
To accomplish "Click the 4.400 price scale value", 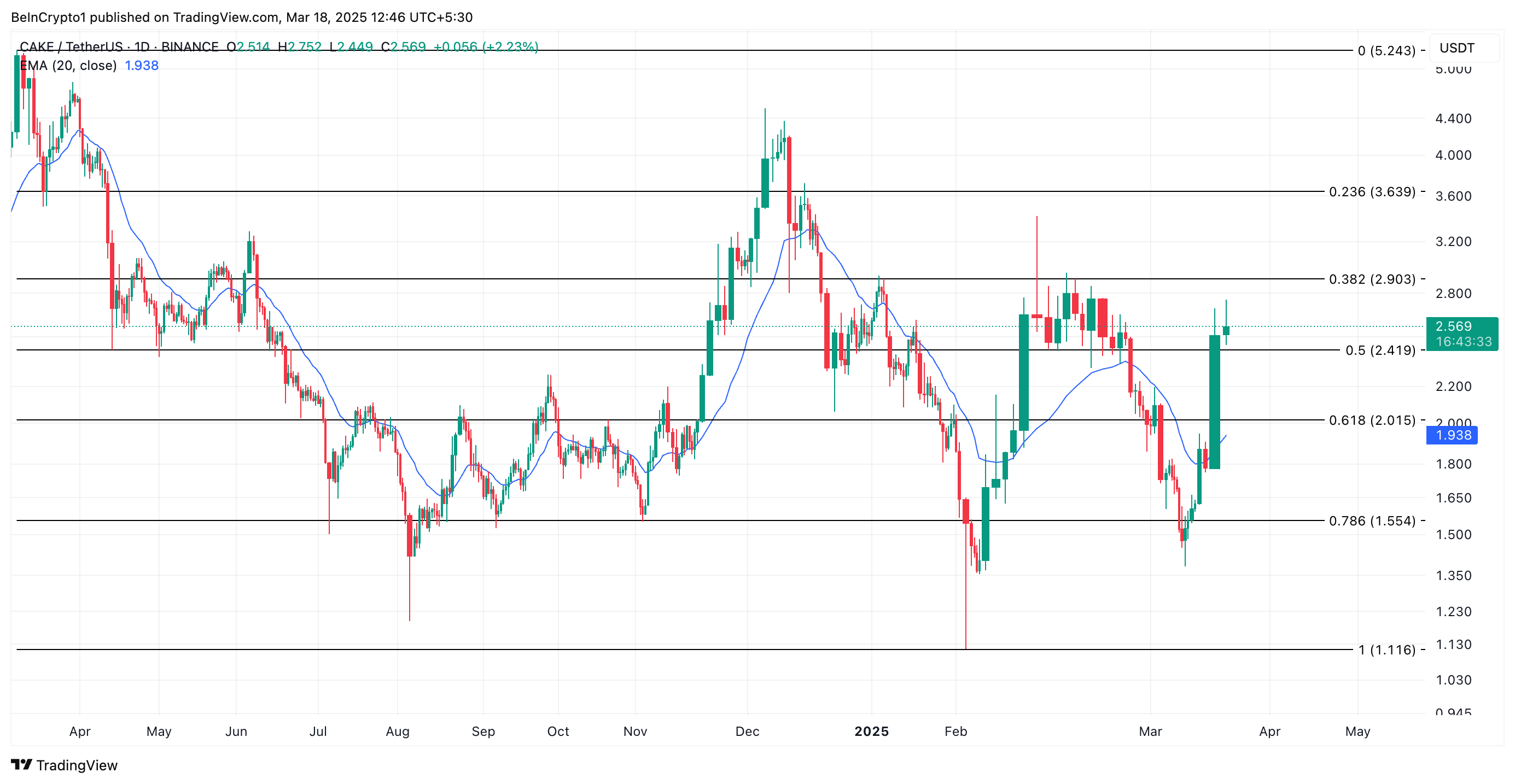I will [x=1453, y=119].
